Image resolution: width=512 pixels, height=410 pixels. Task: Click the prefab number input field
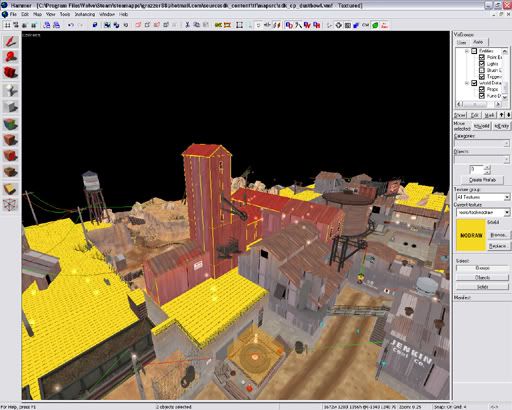476,169
